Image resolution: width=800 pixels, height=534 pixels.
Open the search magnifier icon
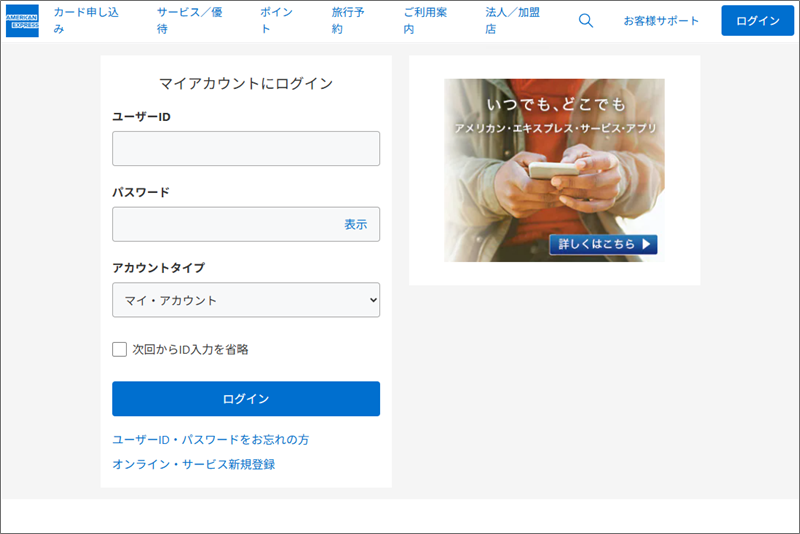586,21
